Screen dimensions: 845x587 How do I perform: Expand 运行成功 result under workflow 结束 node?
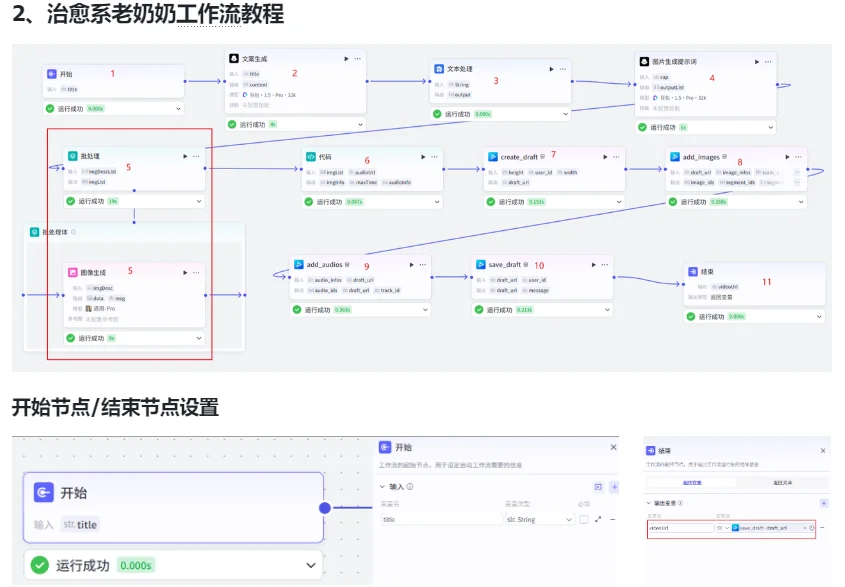[819, 316]
